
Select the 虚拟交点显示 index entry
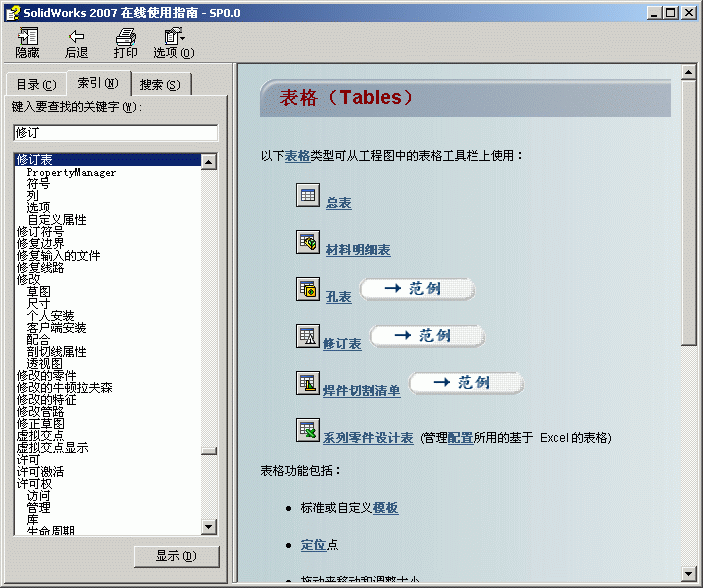pos(52,448)
